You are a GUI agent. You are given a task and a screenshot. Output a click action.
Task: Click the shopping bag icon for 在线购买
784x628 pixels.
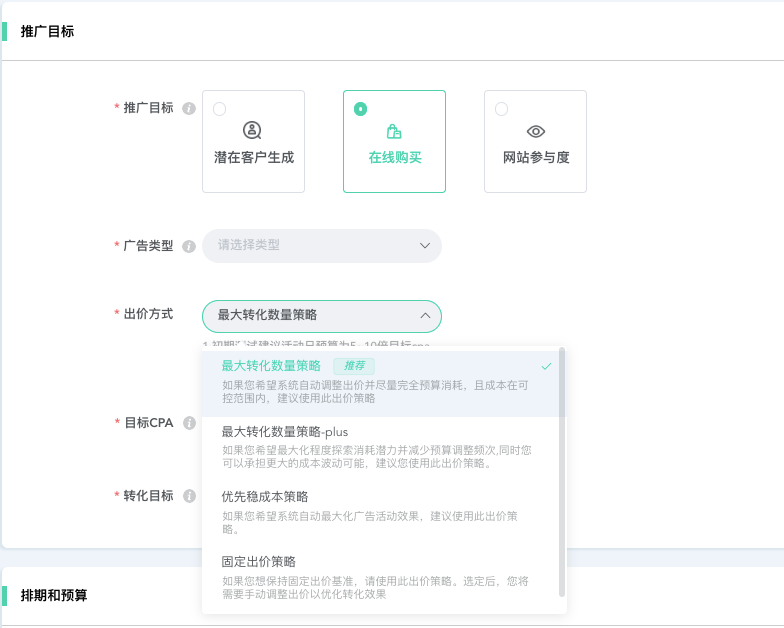[x=394, y=131]
